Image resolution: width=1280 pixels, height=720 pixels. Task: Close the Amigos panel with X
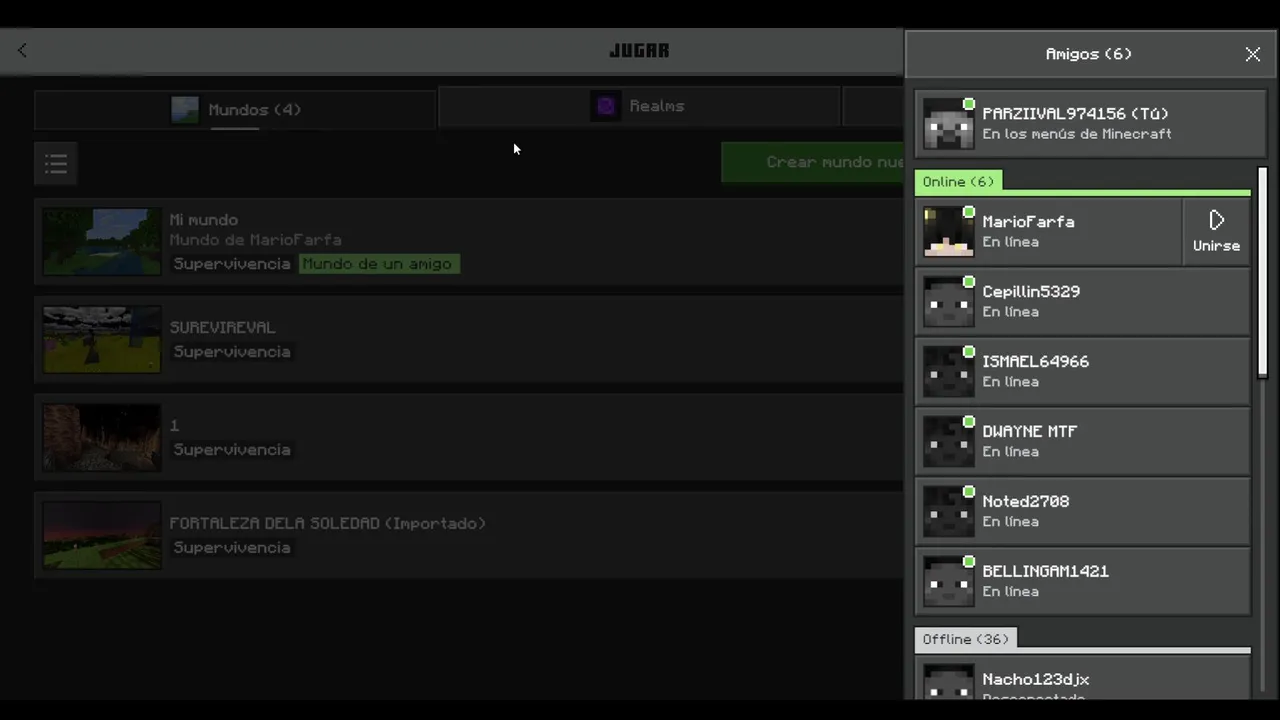[1253, 54]
